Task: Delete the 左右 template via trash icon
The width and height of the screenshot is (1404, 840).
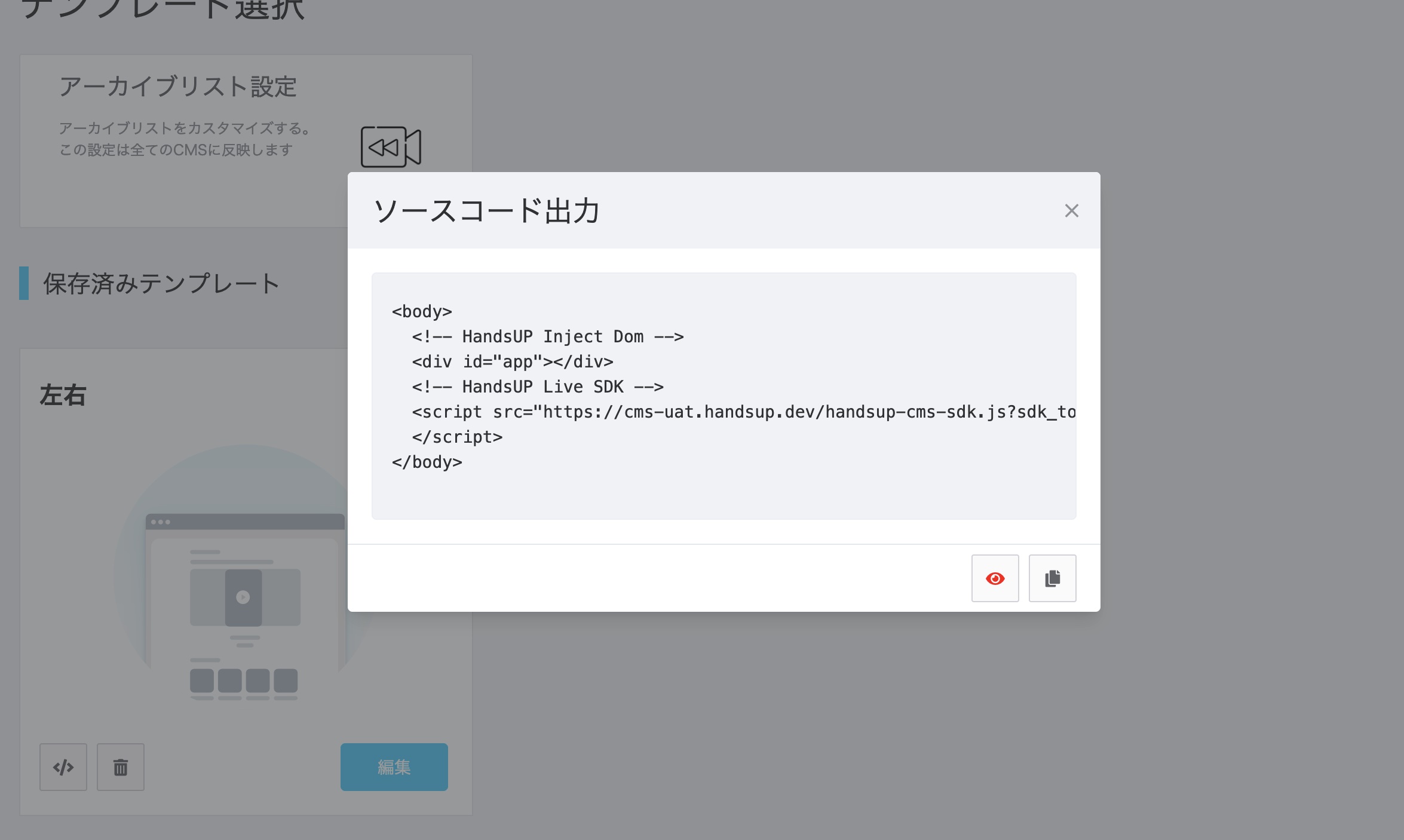Action: coord(121,767)
